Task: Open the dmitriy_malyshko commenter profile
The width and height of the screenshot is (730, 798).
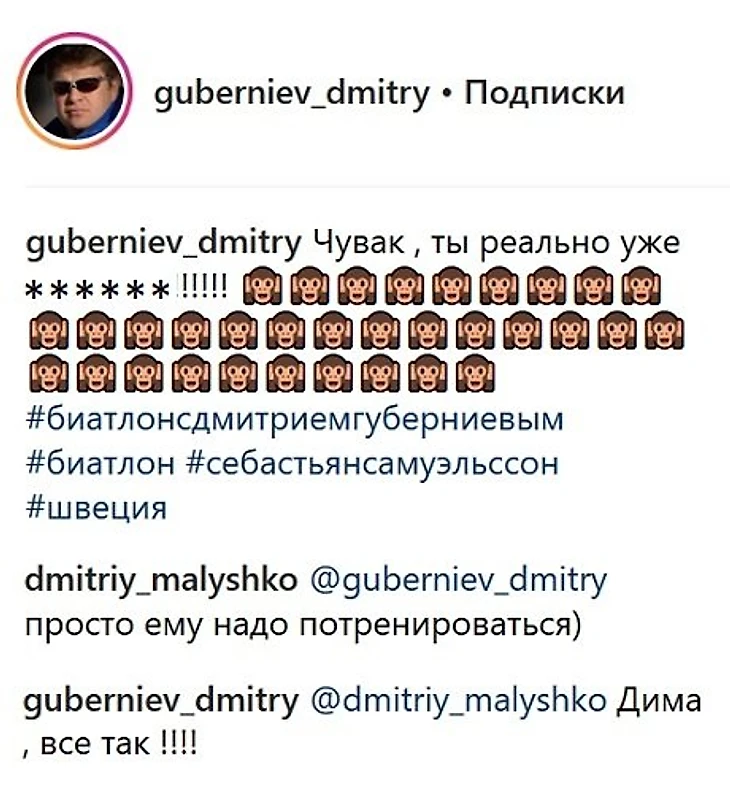Action: click(x=161, y=581)
